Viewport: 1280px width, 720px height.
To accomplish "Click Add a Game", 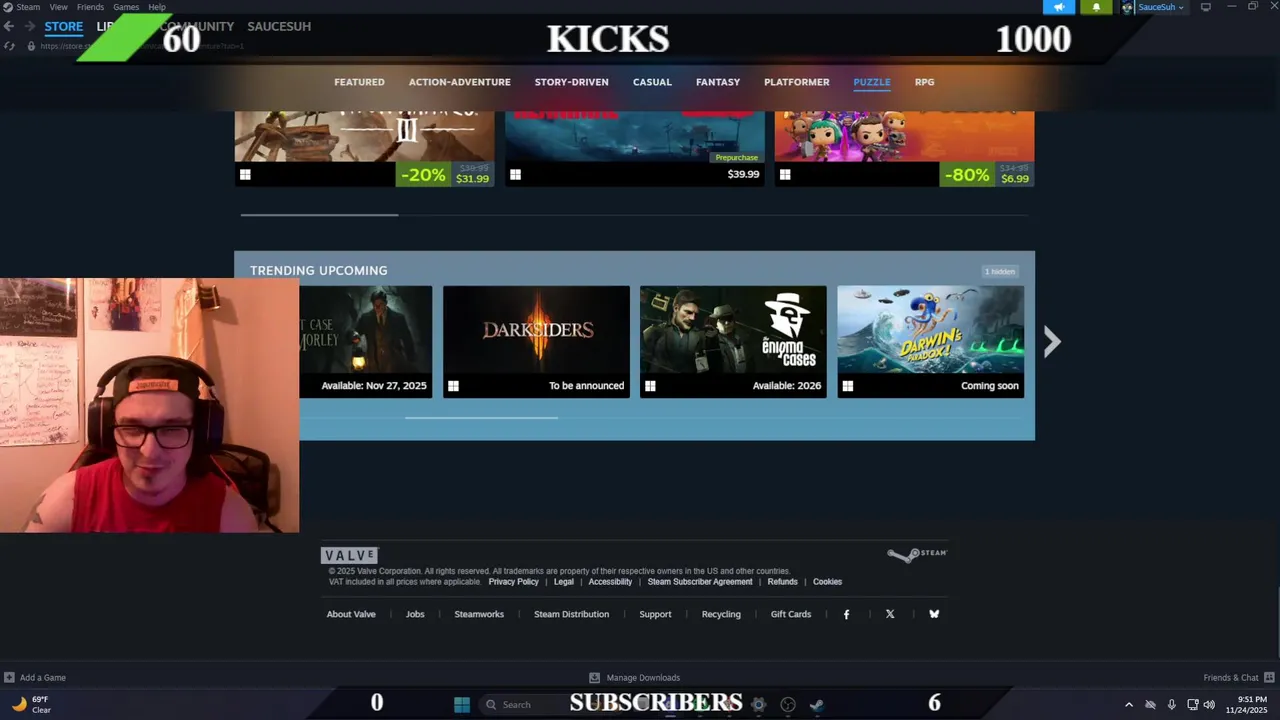I will click(x=35, y=677).
